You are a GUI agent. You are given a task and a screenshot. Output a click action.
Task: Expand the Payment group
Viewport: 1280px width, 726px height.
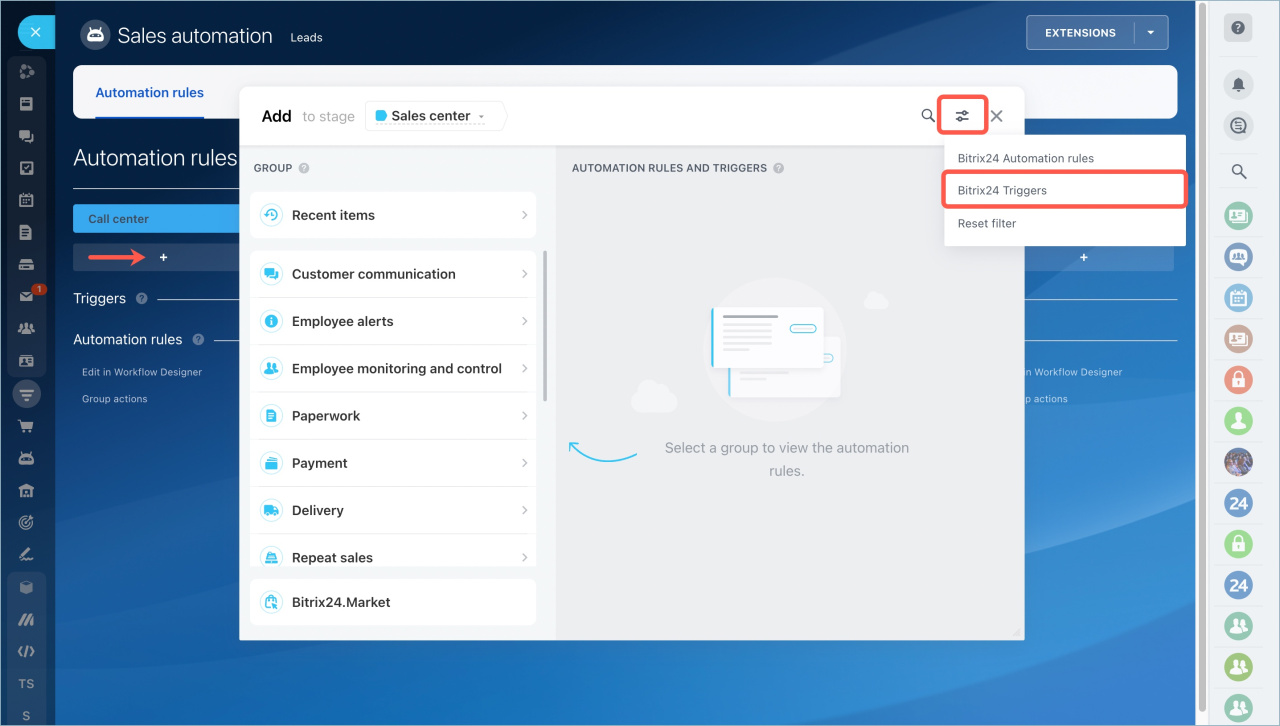[x=393, y=463]
